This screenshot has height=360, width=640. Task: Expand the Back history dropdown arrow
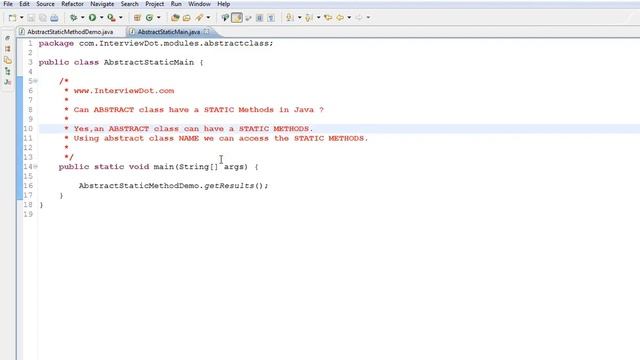click(349, 18)
